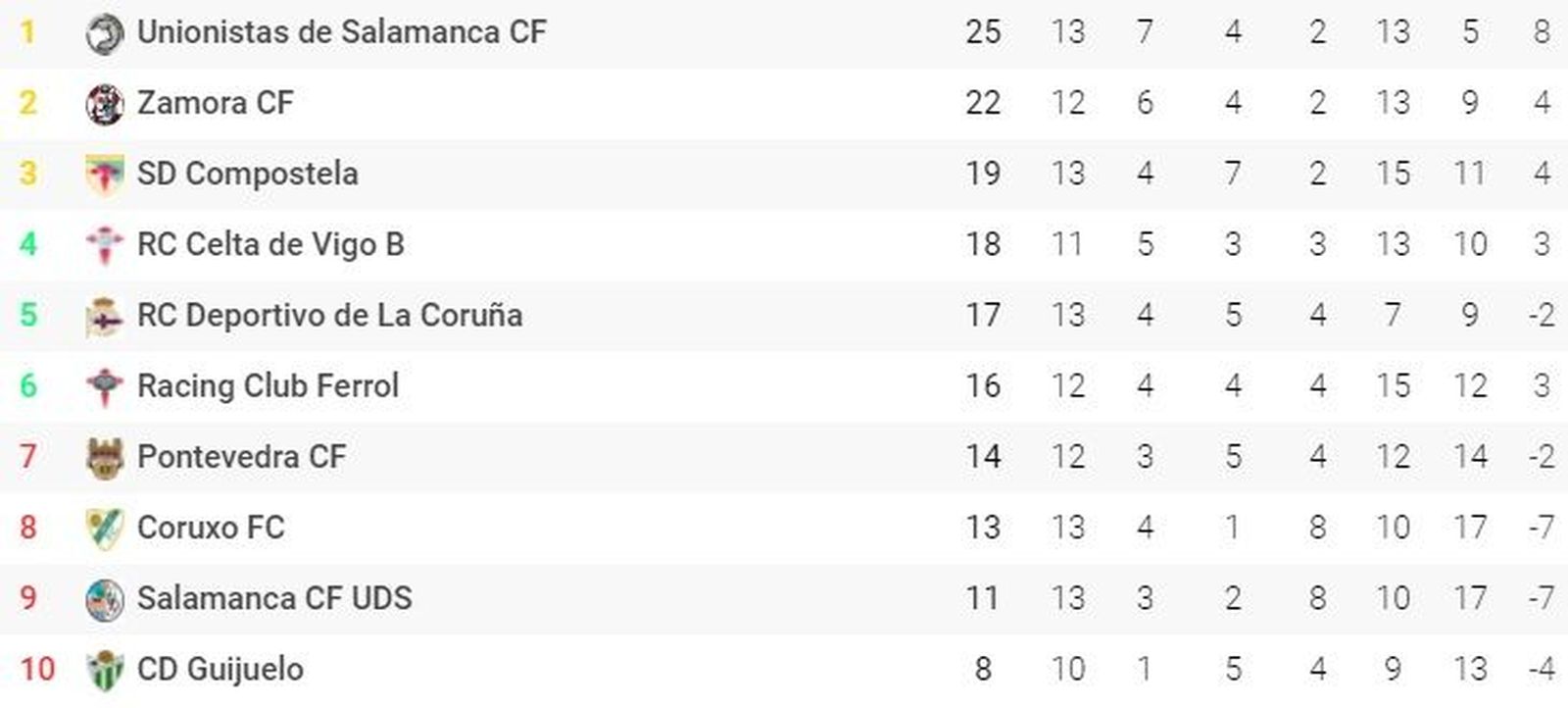Click the CD Guijuelo club crest

105,671
